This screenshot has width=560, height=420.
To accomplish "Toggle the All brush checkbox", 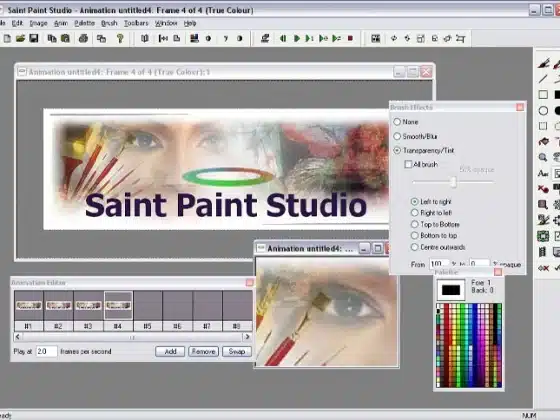I will (x=408, y=164).
